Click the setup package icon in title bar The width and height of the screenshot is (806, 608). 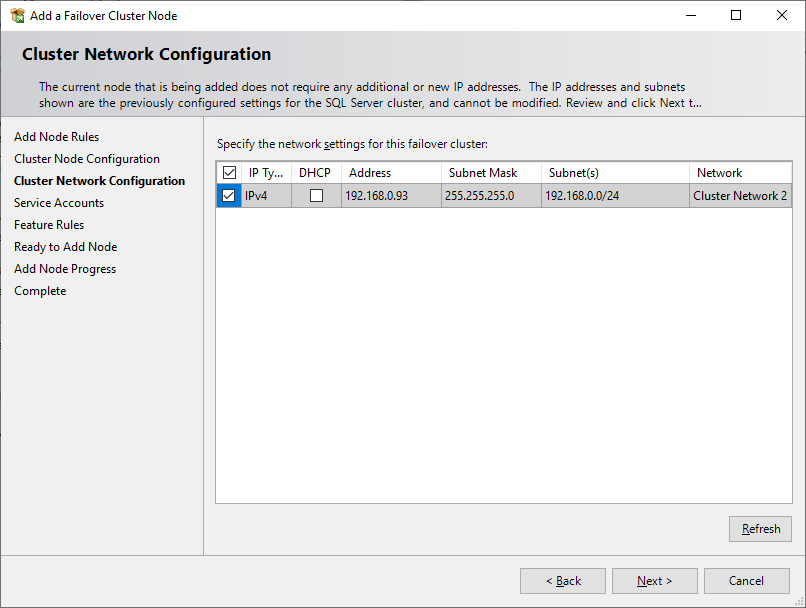pos(17,16)
